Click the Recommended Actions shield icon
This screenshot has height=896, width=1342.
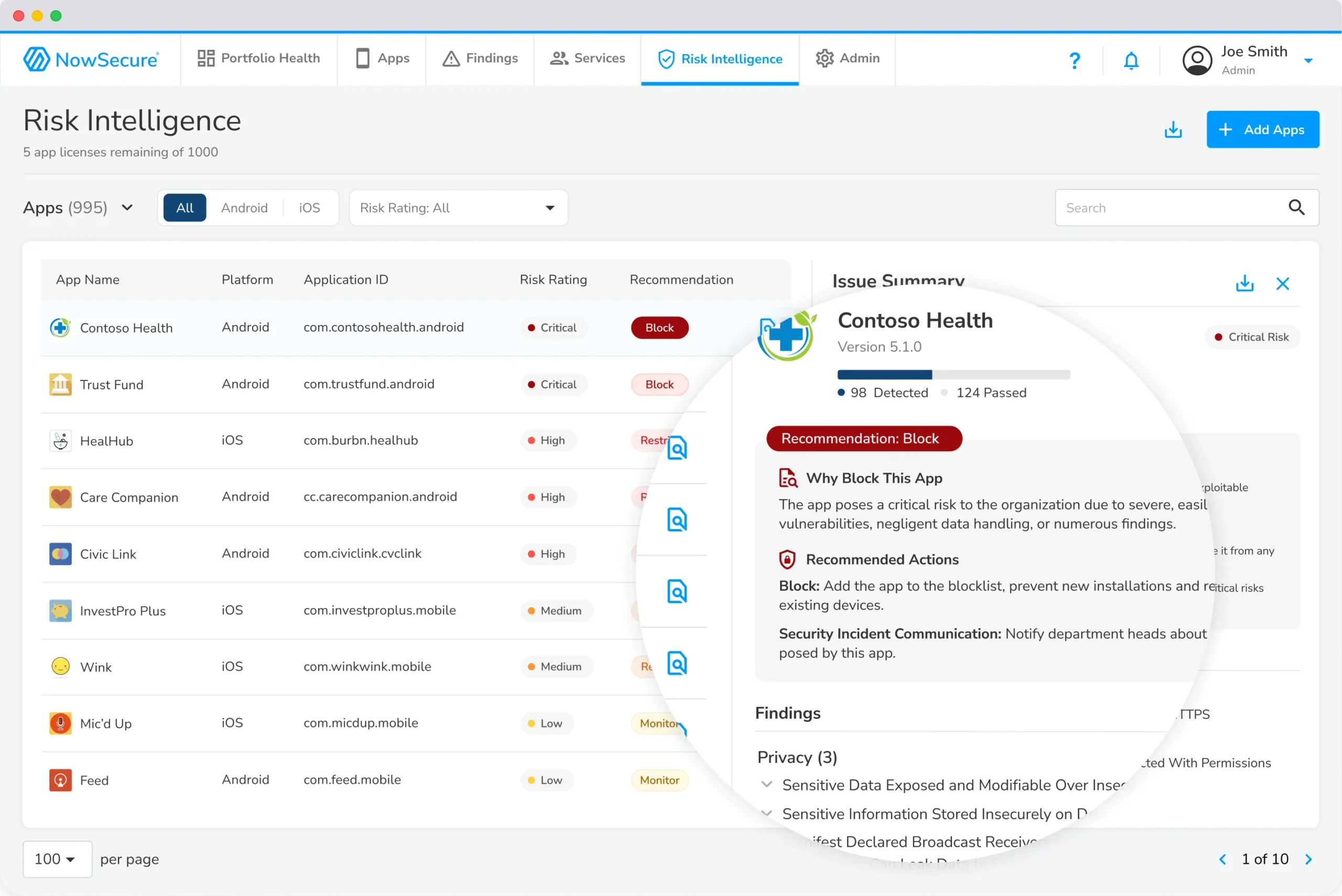[787, 560]
